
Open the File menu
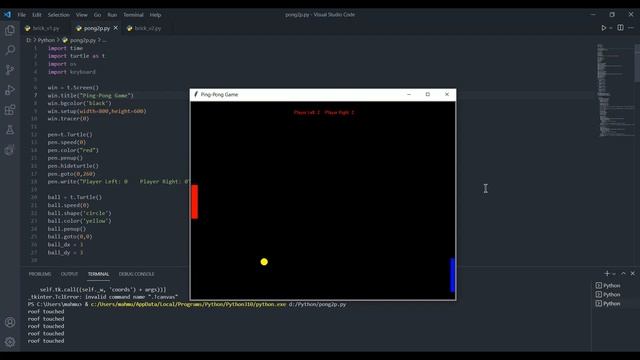click(22, 15)
